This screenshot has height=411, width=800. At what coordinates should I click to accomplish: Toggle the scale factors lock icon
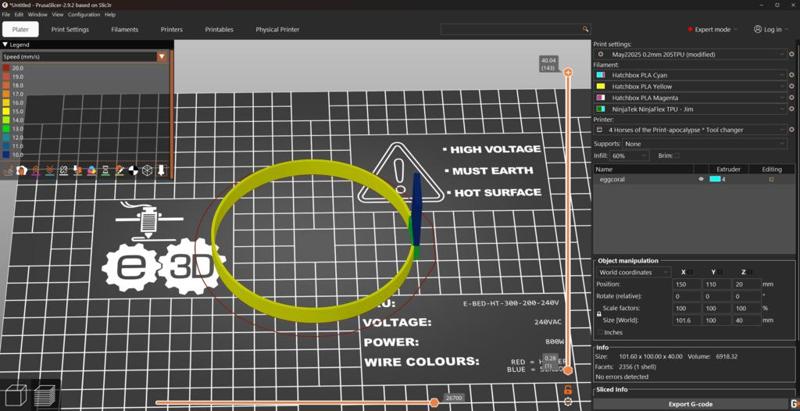[599, 314]
